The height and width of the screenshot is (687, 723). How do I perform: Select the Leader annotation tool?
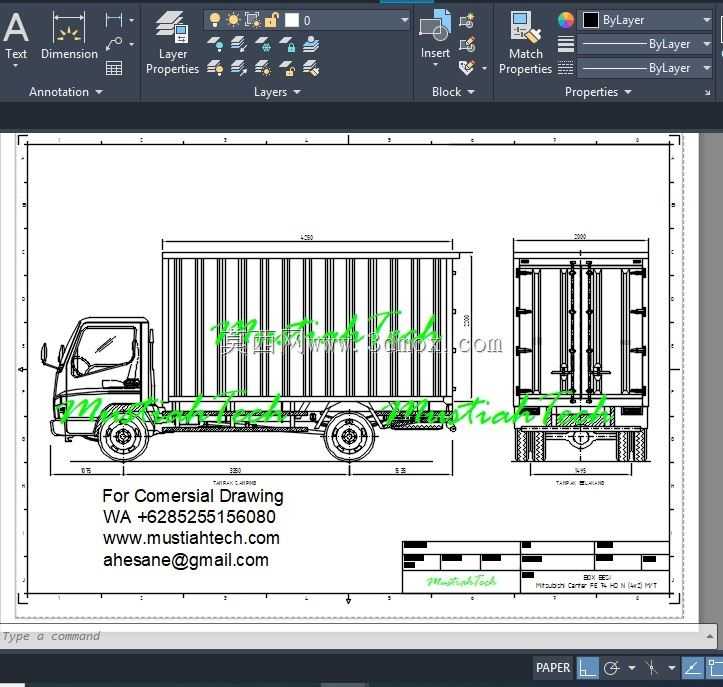114,44
